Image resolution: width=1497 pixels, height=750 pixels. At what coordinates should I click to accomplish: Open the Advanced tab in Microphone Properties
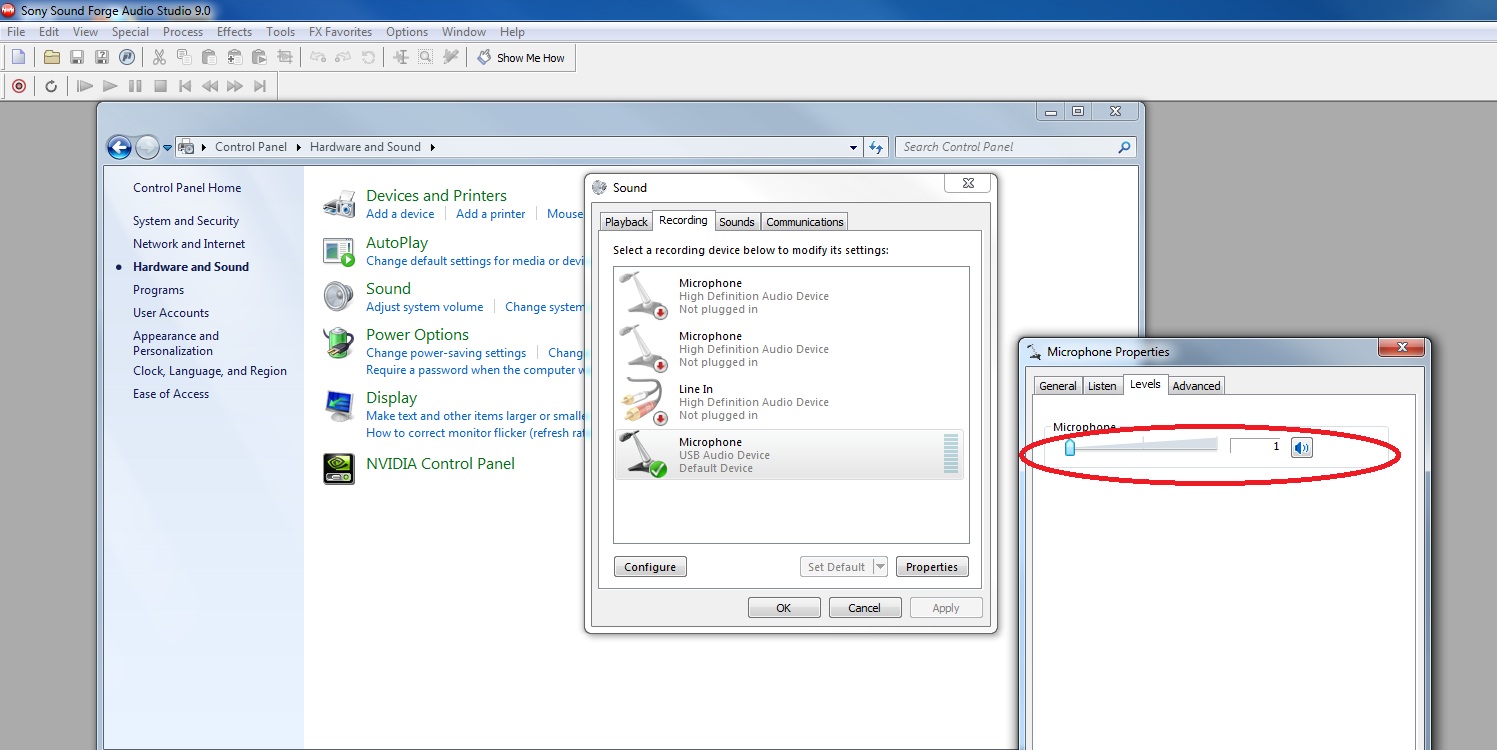click(x=1196, y=386)
